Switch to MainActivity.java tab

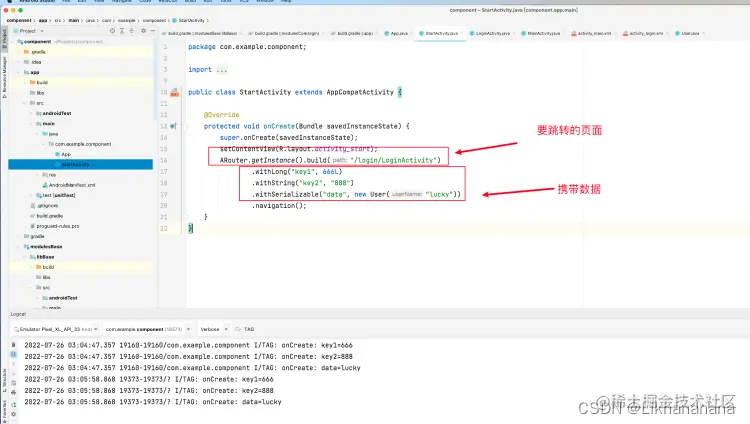[542, 33]
